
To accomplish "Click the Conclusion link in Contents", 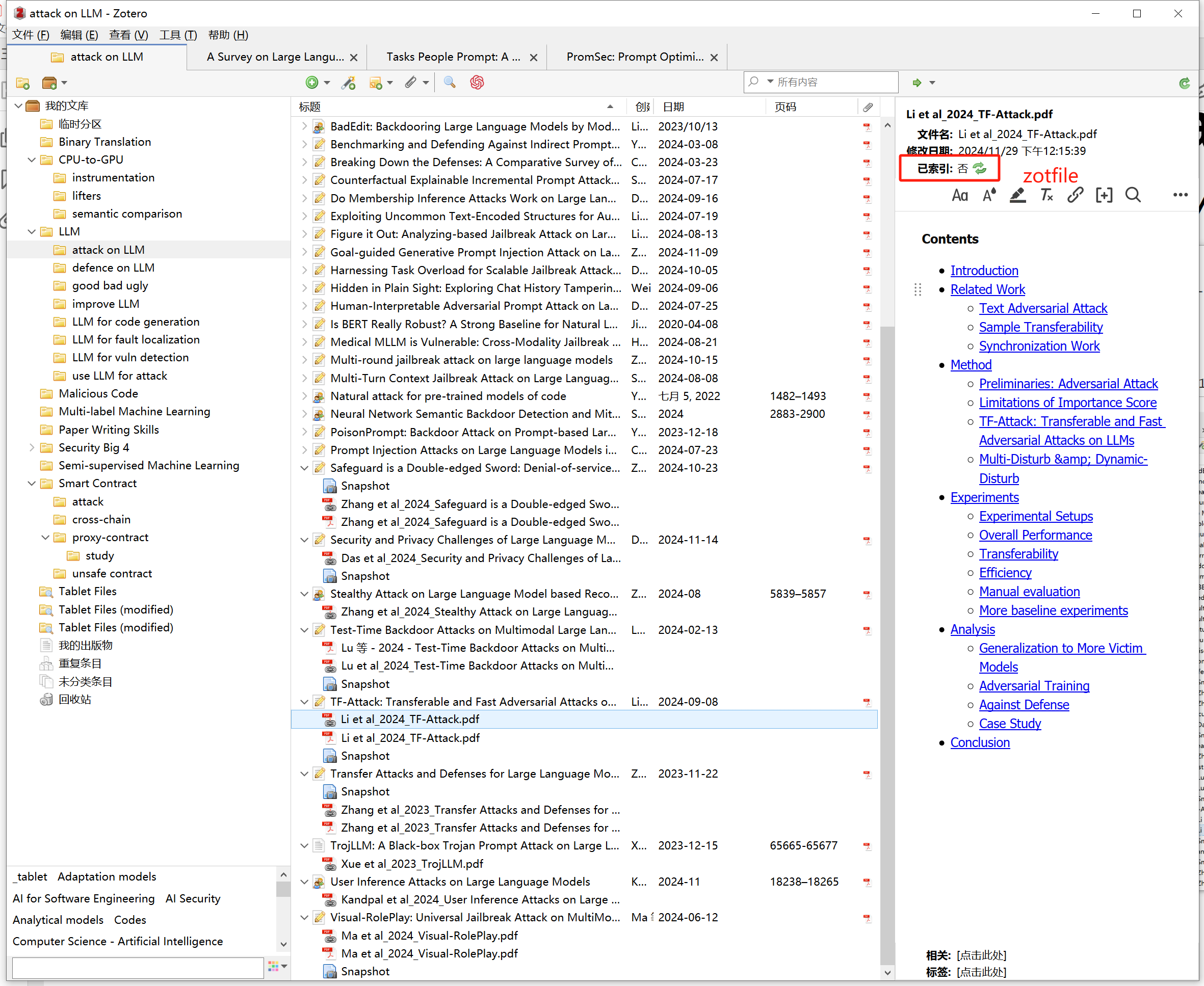I will (980, 743).
